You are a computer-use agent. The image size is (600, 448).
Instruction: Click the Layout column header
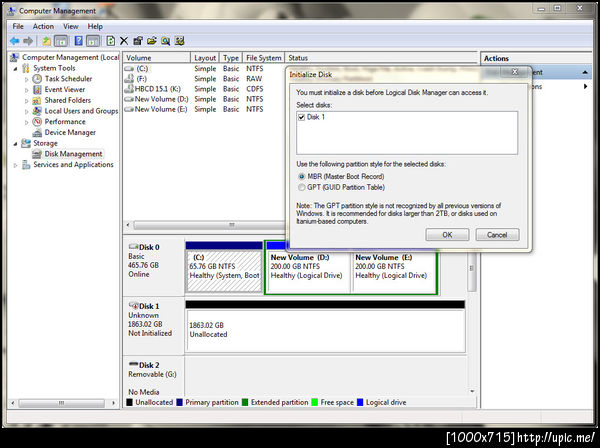point(205,58)
